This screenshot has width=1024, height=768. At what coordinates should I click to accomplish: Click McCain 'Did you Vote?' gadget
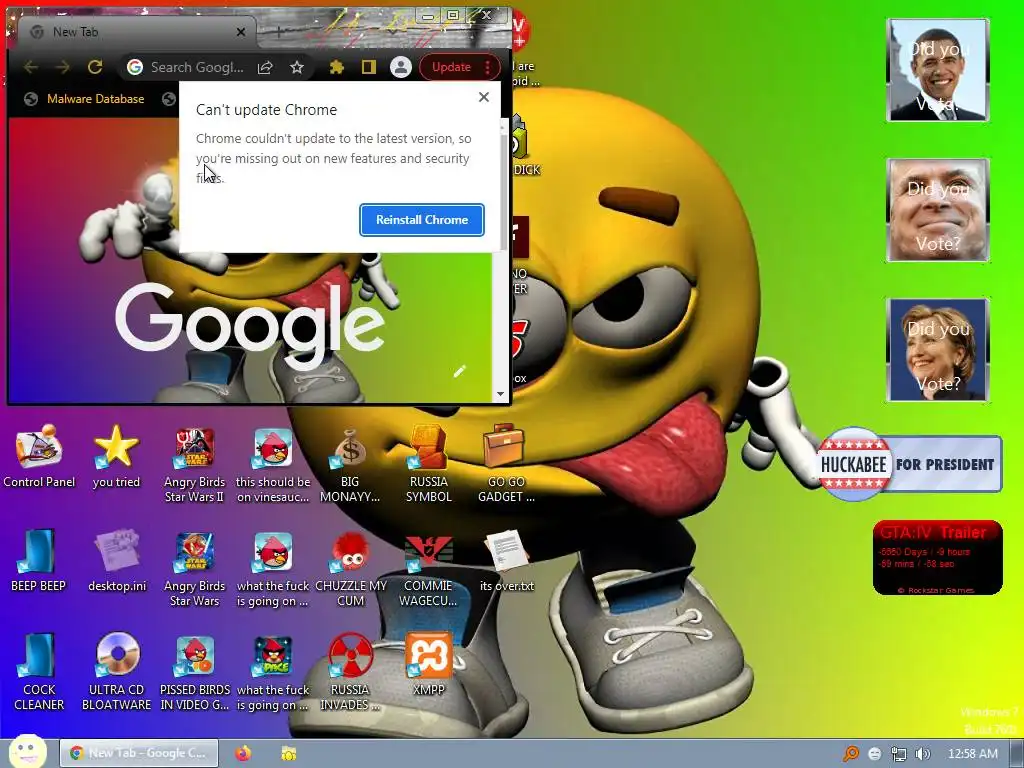[x=938, y=210]
